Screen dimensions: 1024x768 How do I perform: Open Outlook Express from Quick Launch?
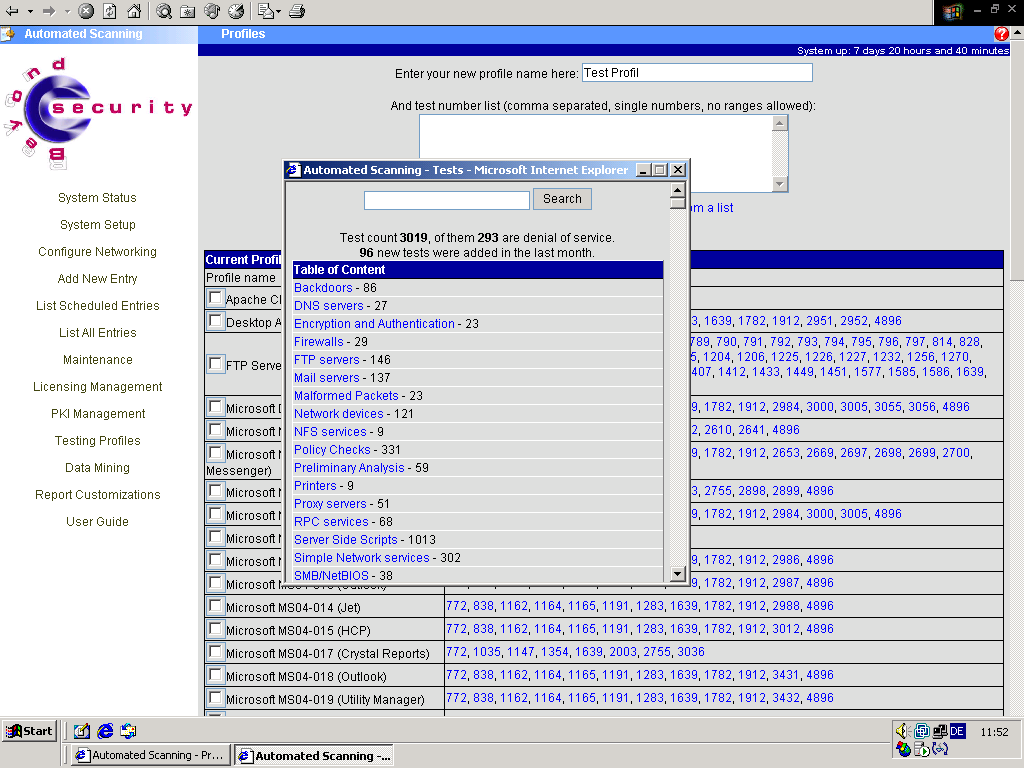click(x=129, y=731)
